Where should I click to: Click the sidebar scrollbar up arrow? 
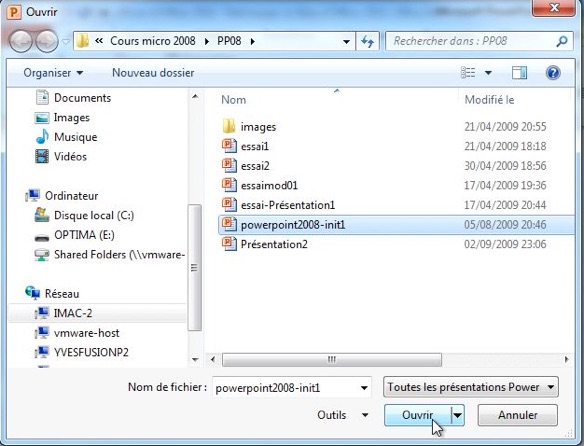[195, 97]
